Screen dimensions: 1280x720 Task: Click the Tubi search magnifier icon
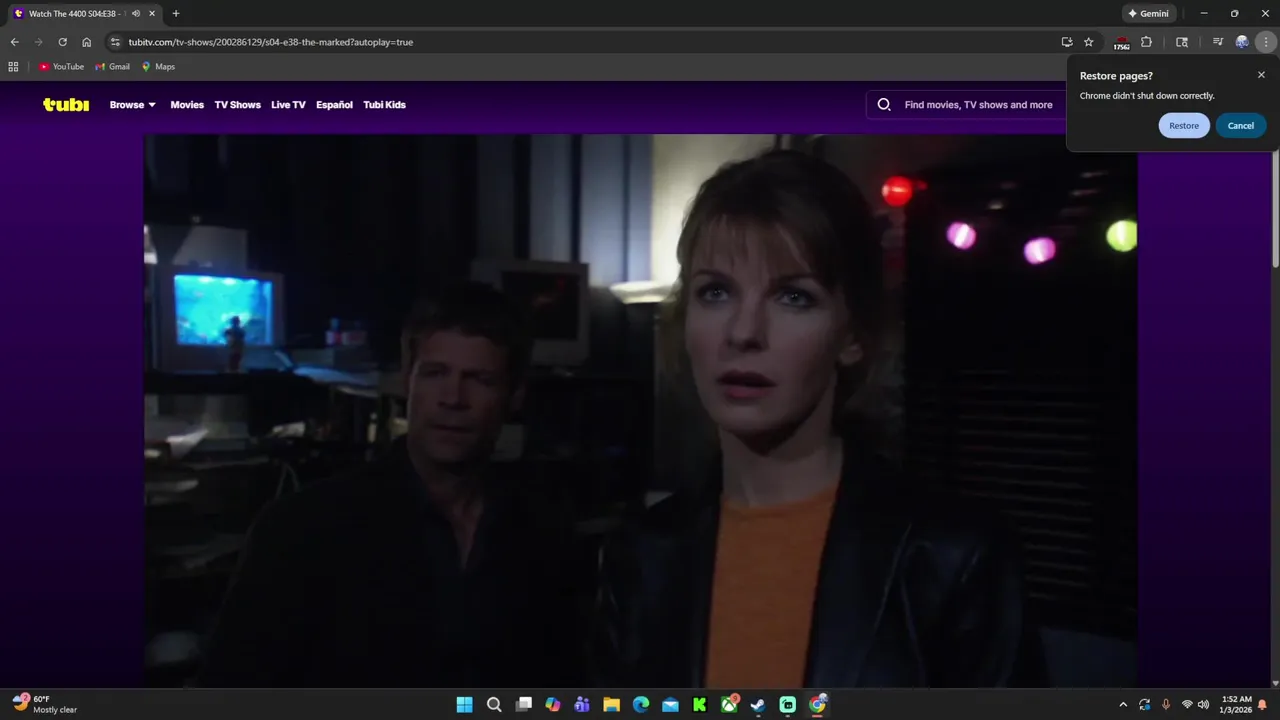point(884,104)
